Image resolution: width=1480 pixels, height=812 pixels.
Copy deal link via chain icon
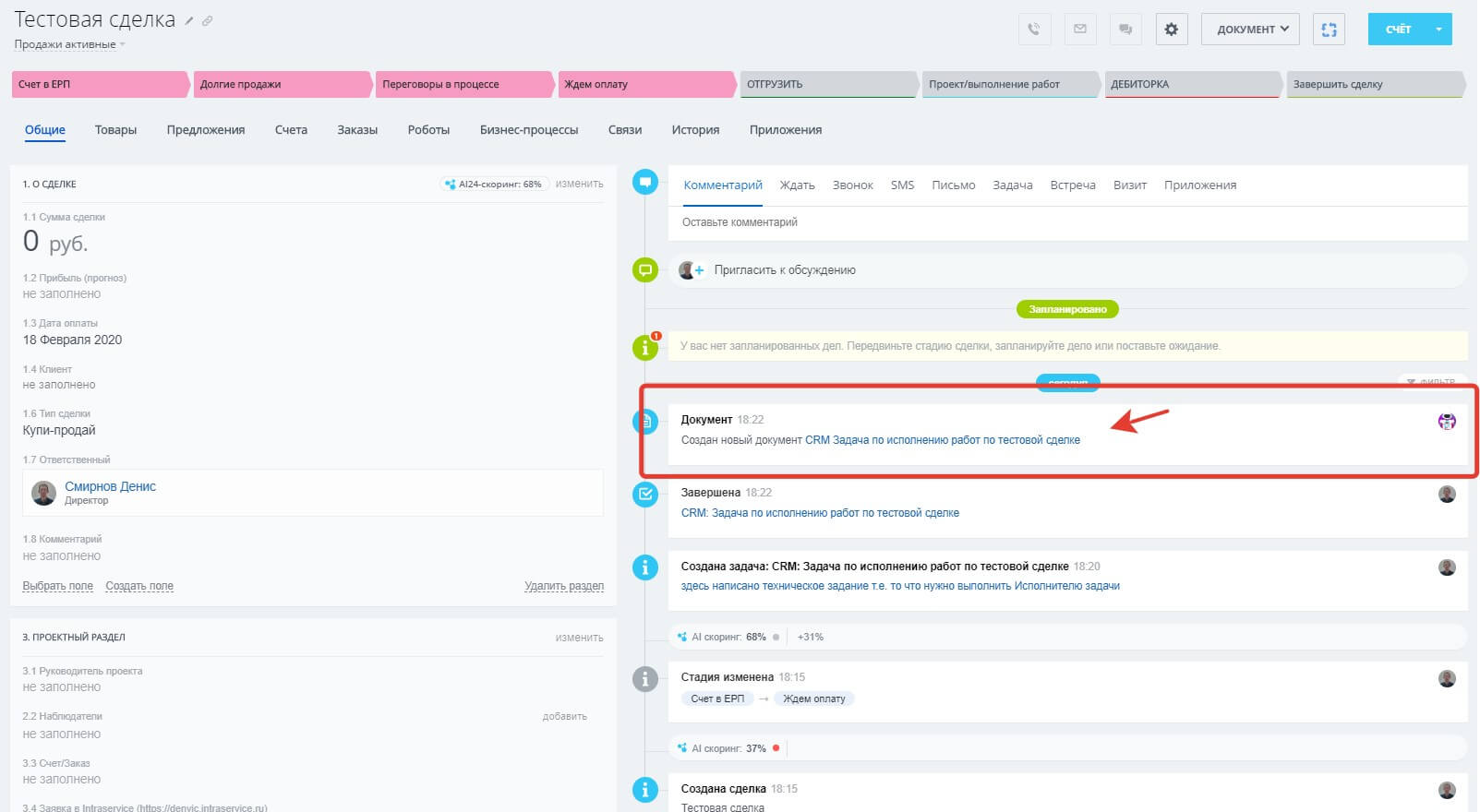tap(208, 21)
